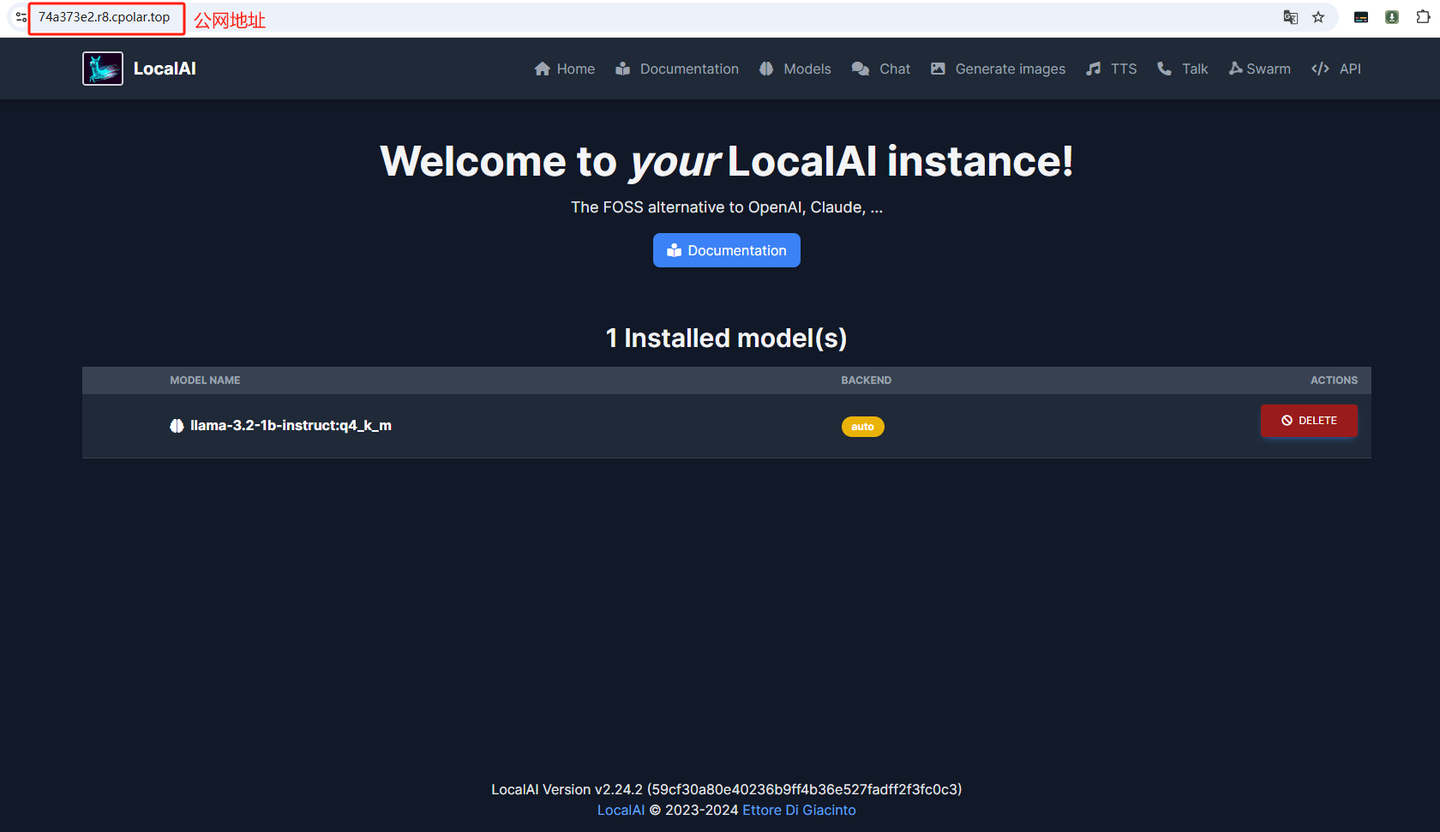Open Home via the house icon
1440x832 pixels.
[542, 68]
